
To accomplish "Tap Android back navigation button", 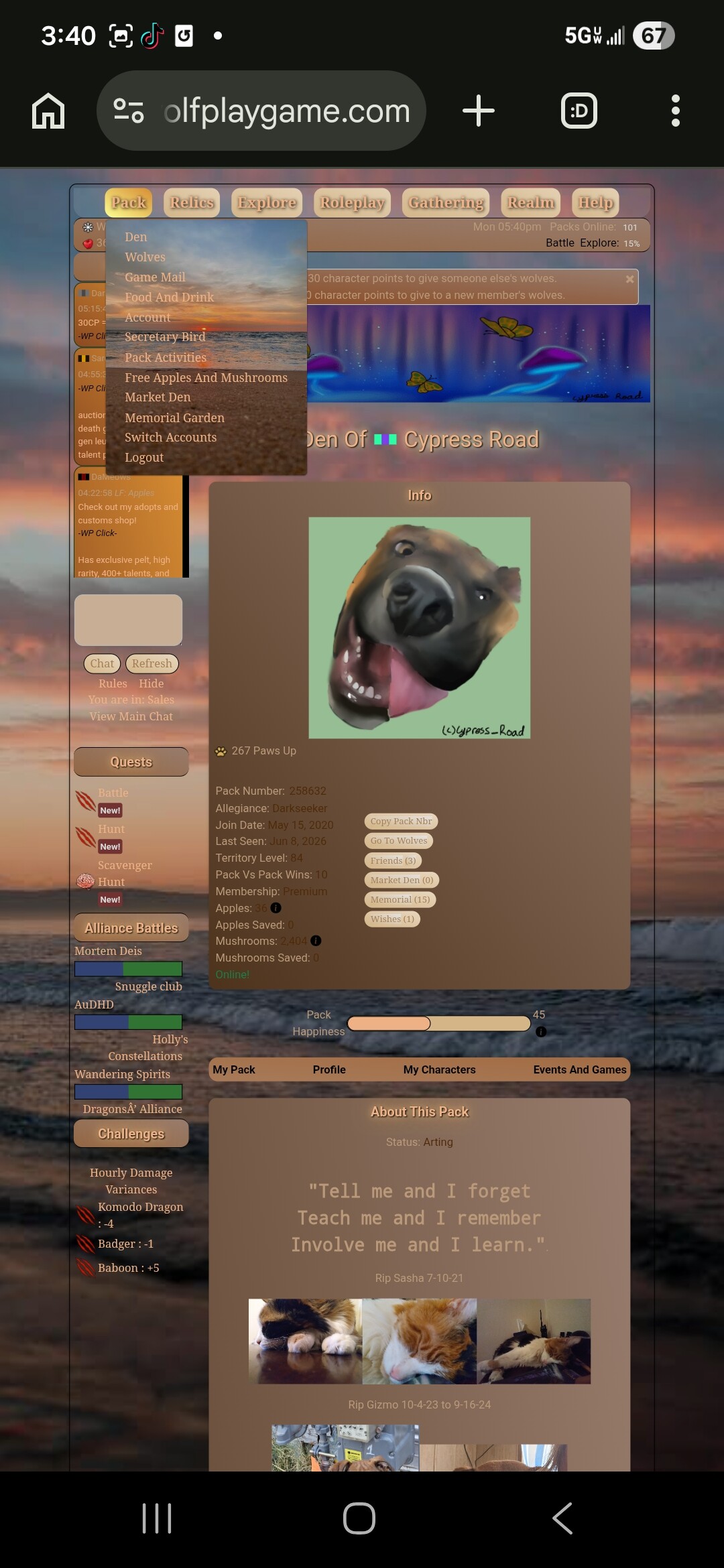I will tap(562, 1518).
